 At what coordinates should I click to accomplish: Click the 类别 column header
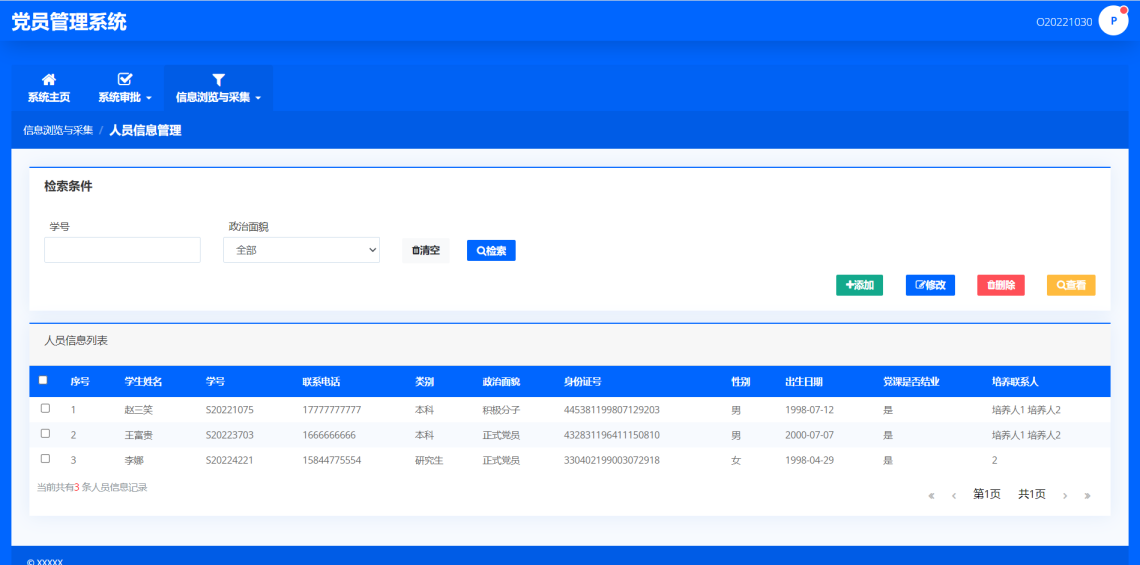point(425,382)
